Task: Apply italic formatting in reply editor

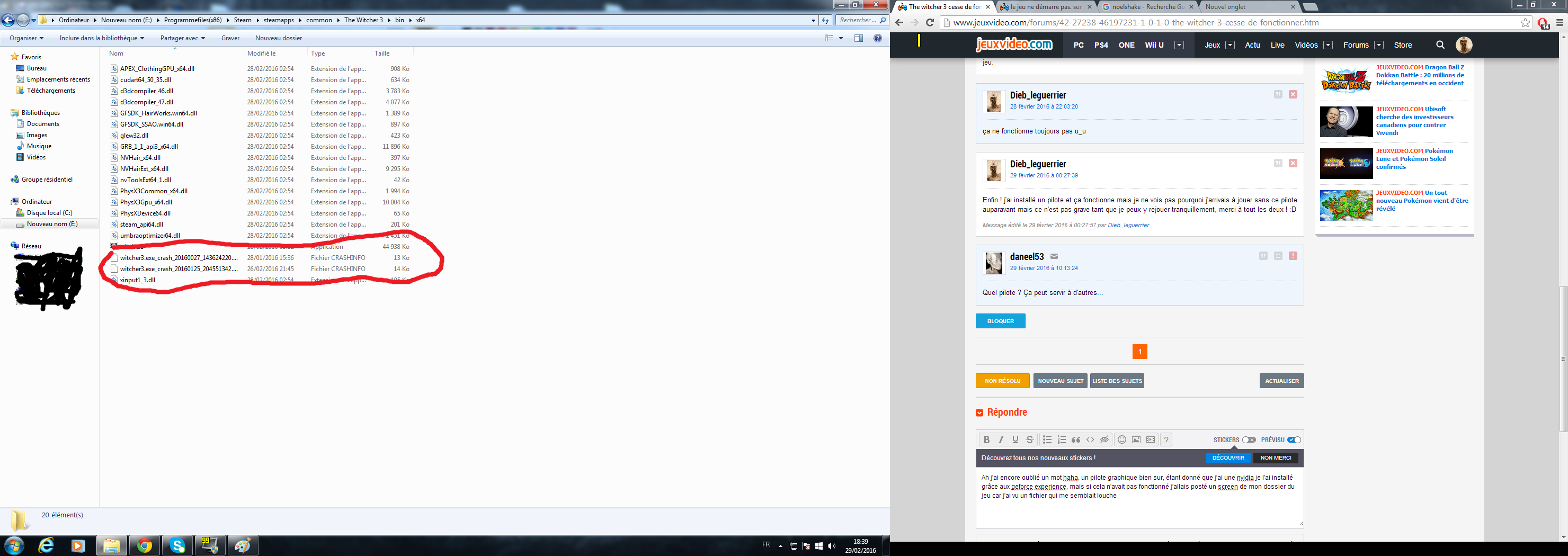Action: (x=1001, y=440)
